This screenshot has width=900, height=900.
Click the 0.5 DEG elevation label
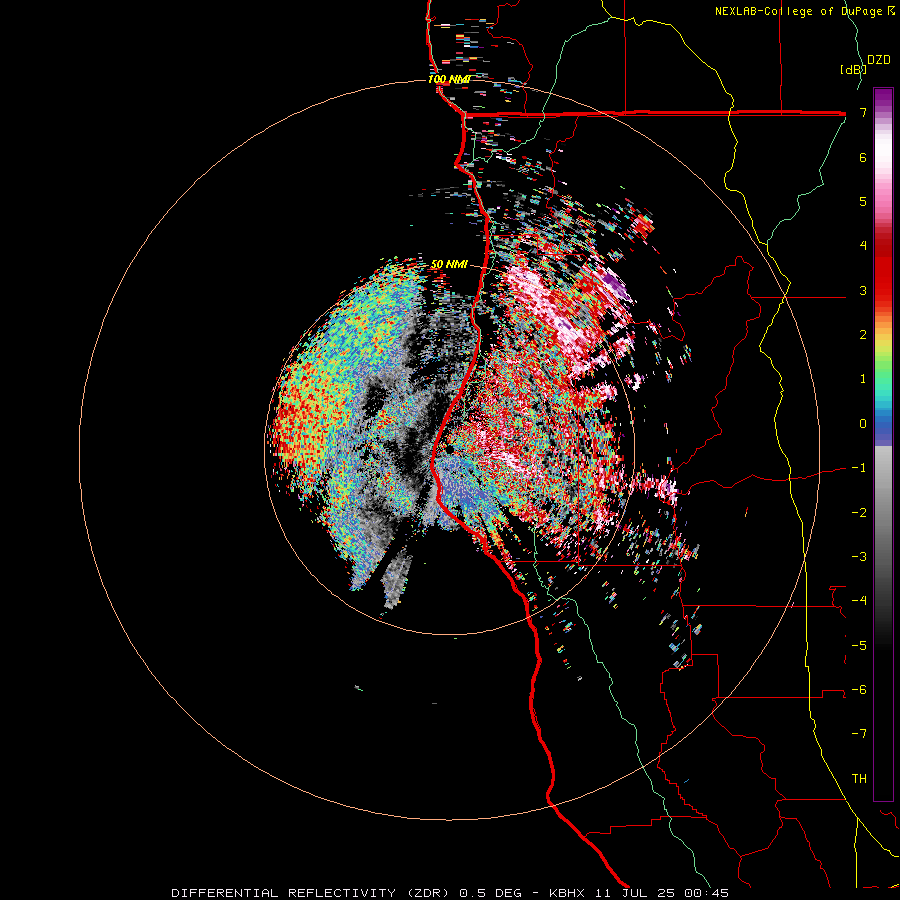pos(490,893)
